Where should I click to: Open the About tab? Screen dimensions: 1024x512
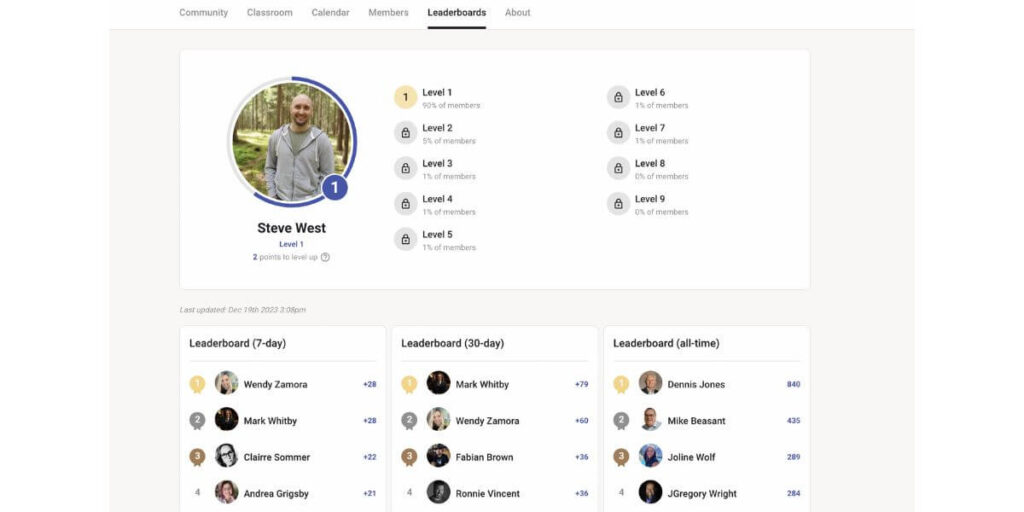(x=518, y=12)
